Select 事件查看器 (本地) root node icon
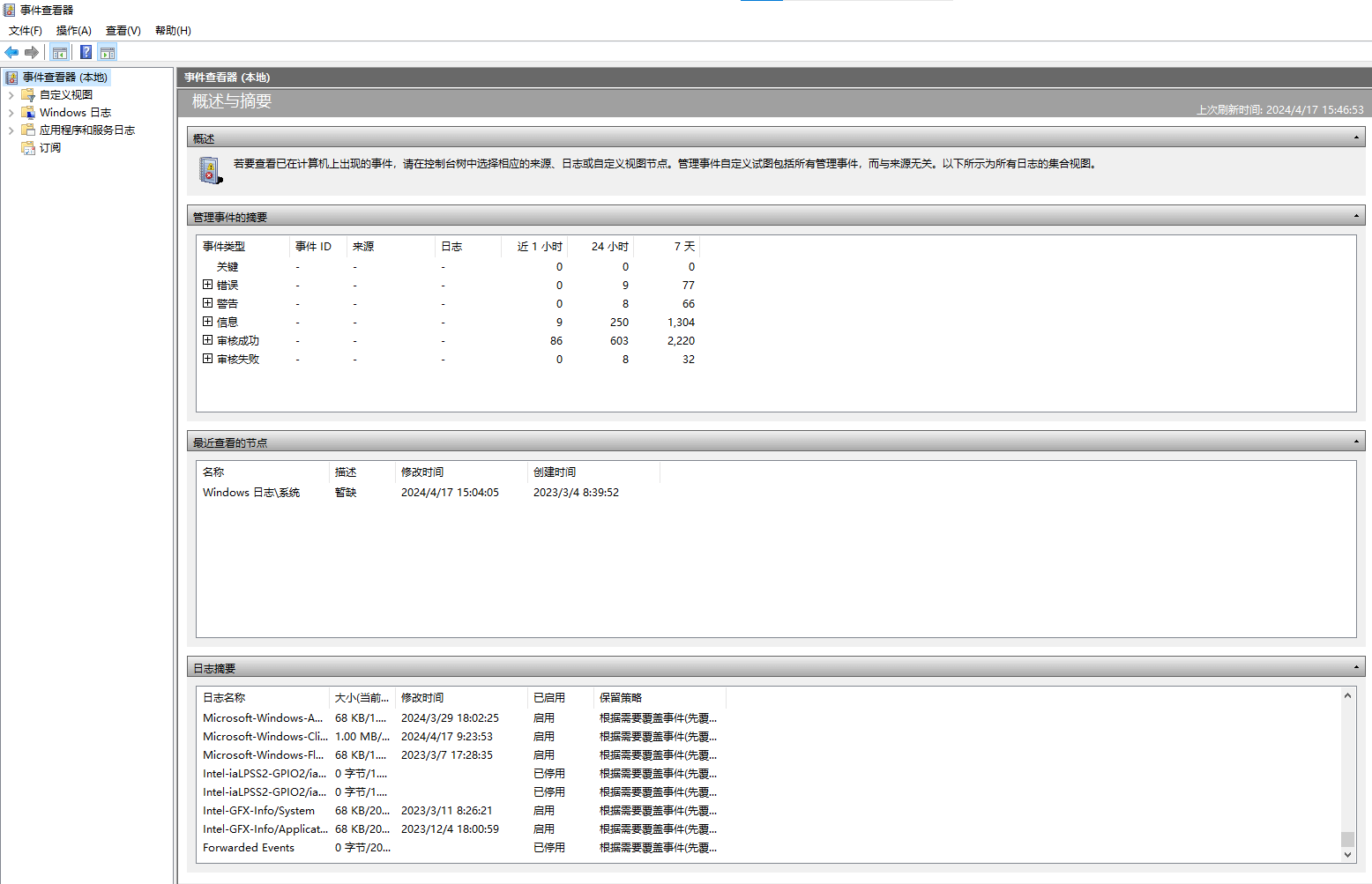 [x=11, y=78]
